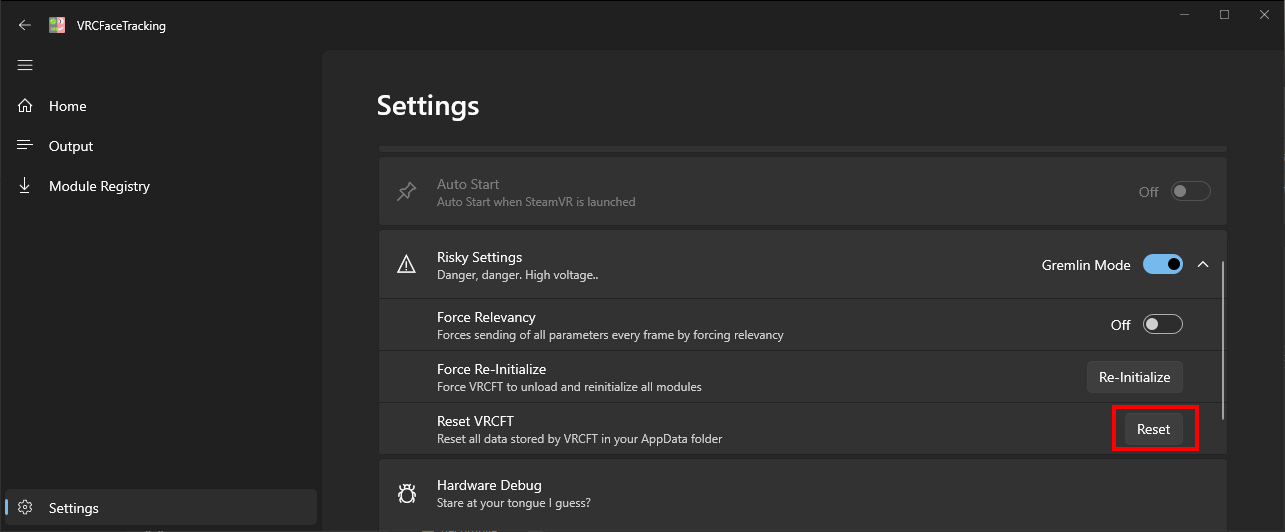Click the Hardware Debug bug icon

click(x=406, y=493)
